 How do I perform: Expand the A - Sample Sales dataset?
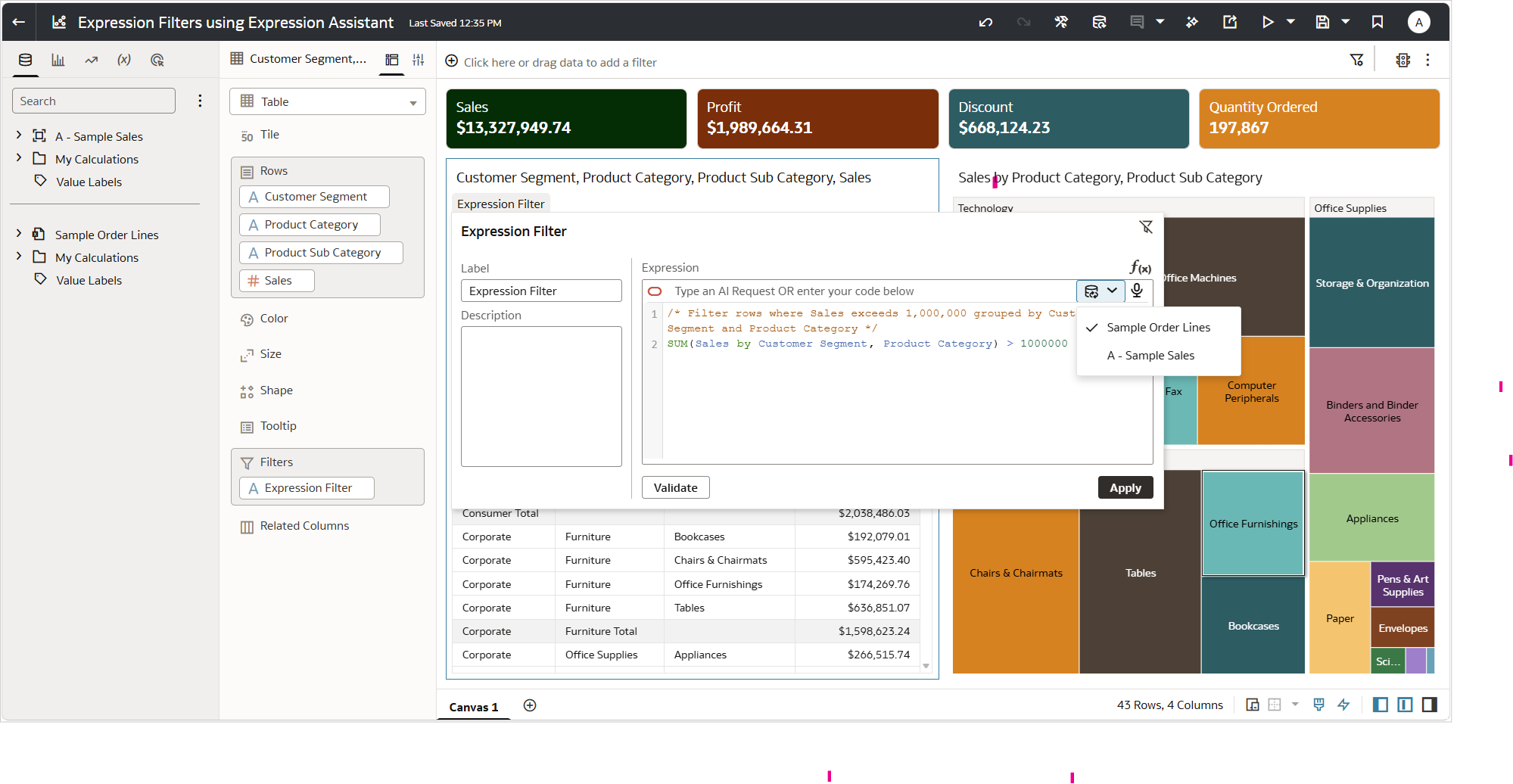[19, 135]
